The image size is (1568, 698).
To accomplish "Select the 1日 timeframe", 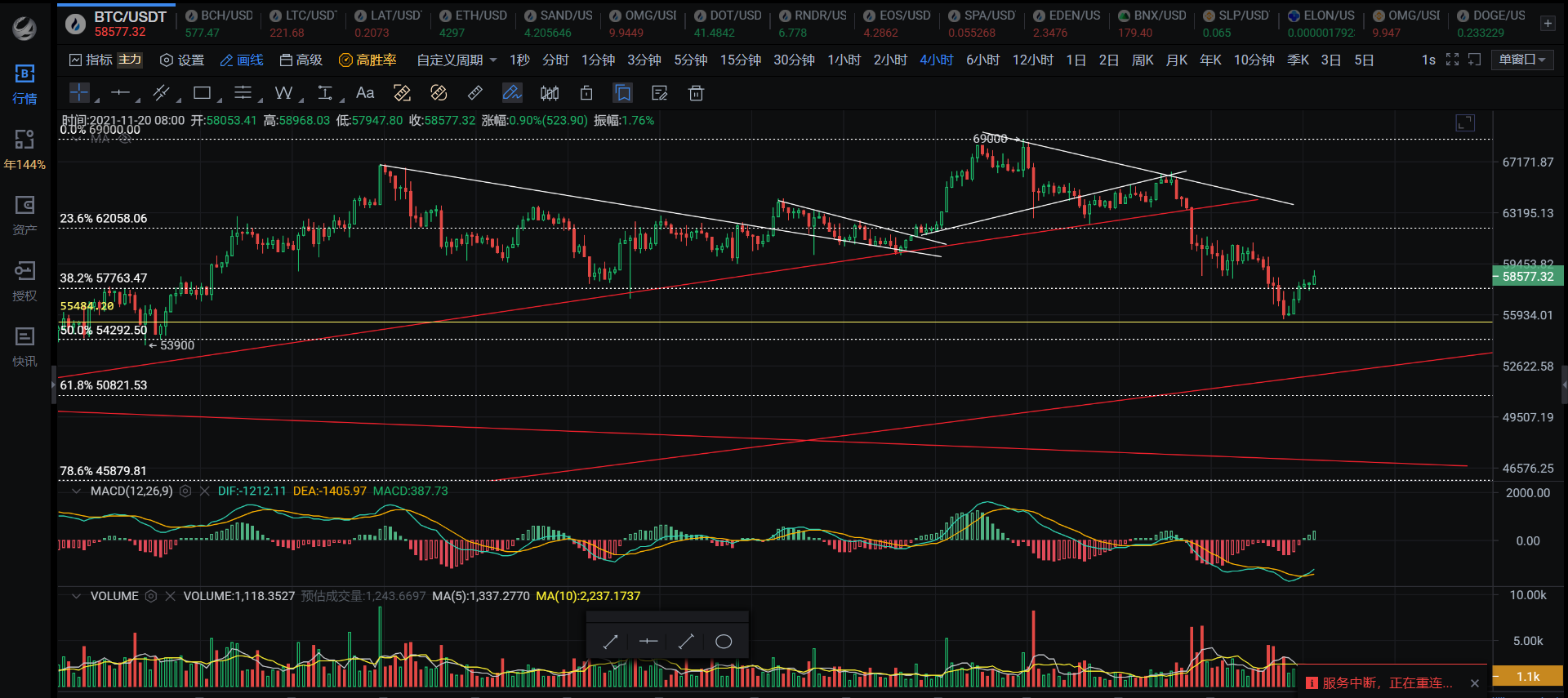I will 1076,60.
